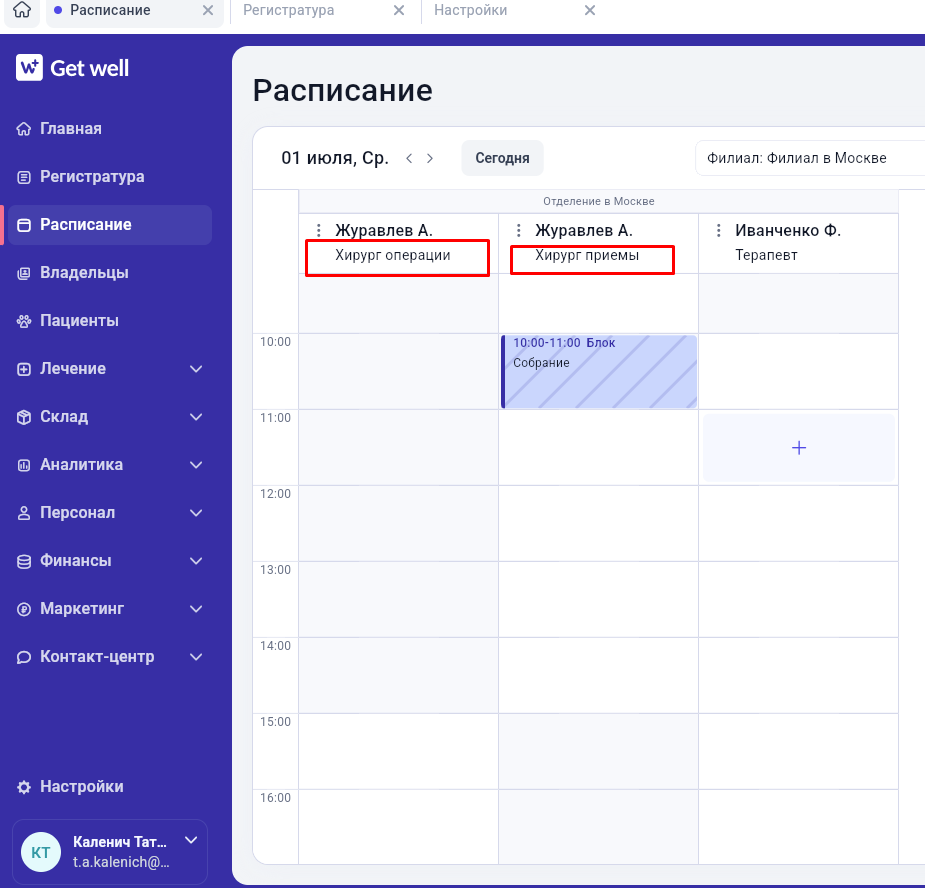
Task: Click the Сегодня button
Action: click(x=503, y=158)
